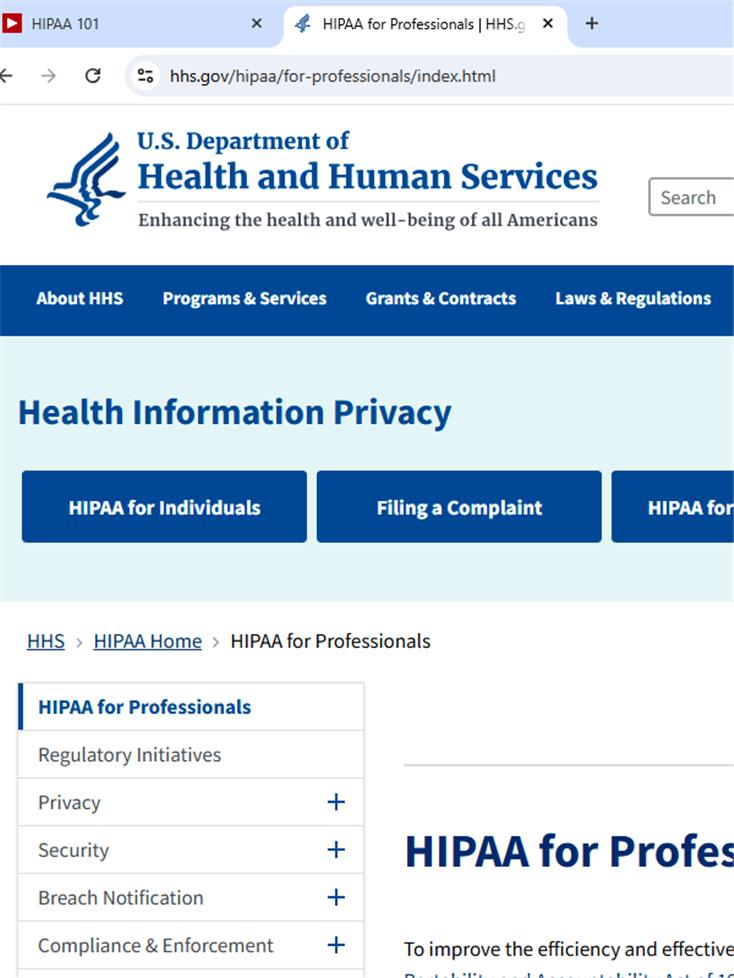The height and width of the screenshot is (978, 734).
Task: Open Regulatory Initiatives in sidebar
Action: (191, 755)
